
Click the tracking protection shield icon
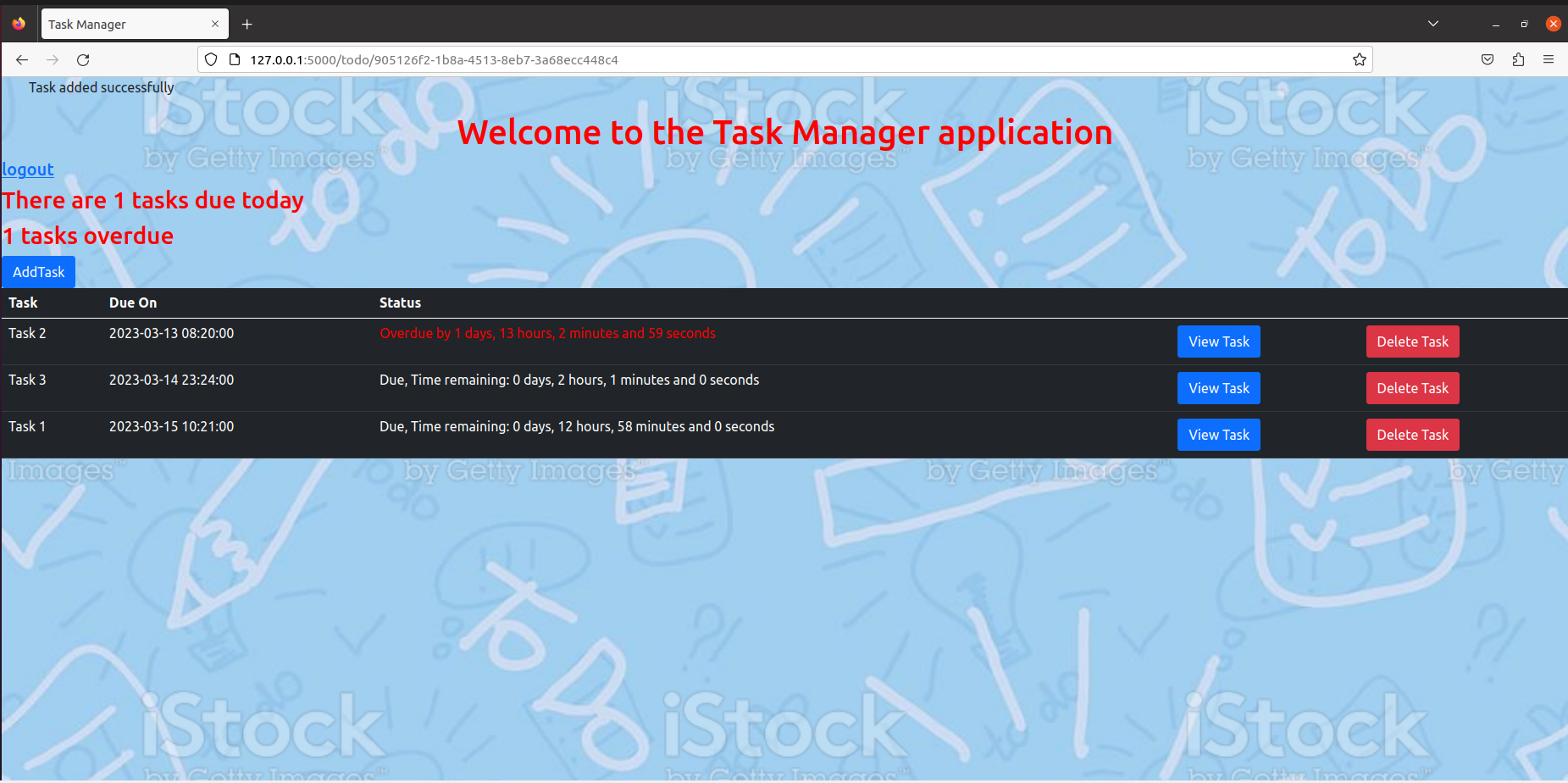211,59
